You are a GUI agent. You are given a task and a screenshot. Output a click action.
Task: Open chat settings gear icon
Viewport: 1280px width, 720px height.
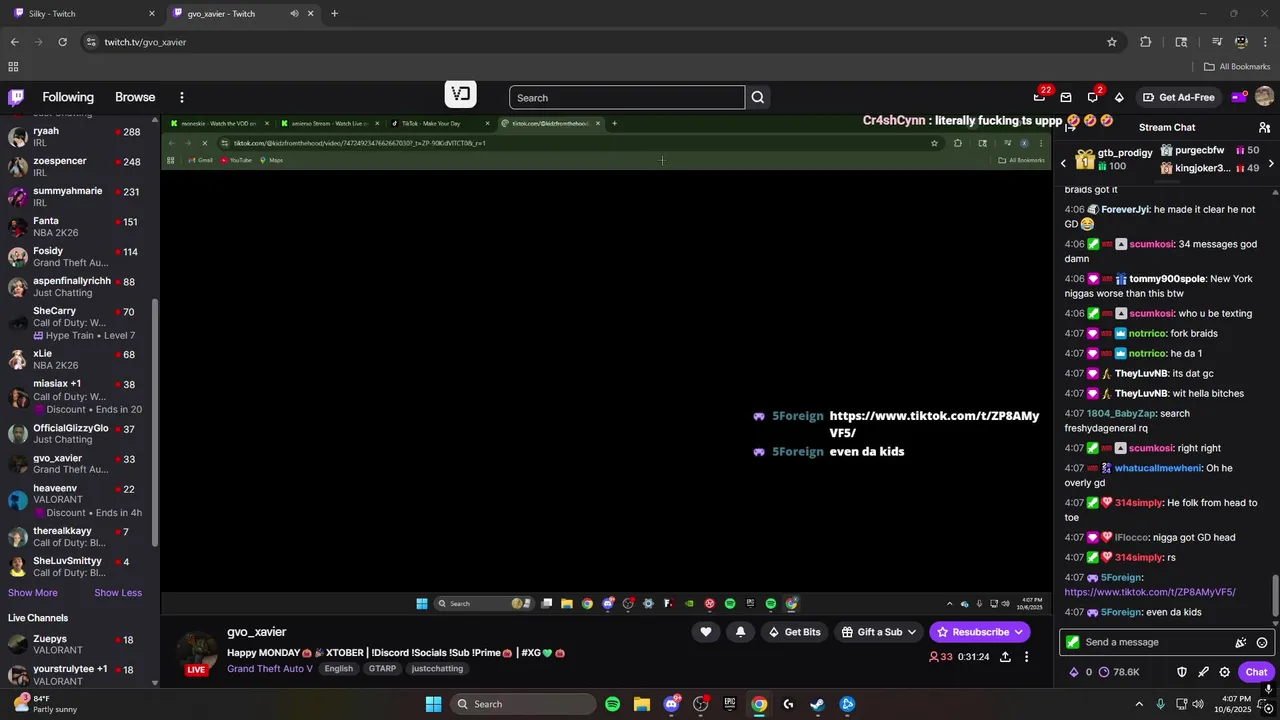pyautogui.click(x=1225, y=672)
